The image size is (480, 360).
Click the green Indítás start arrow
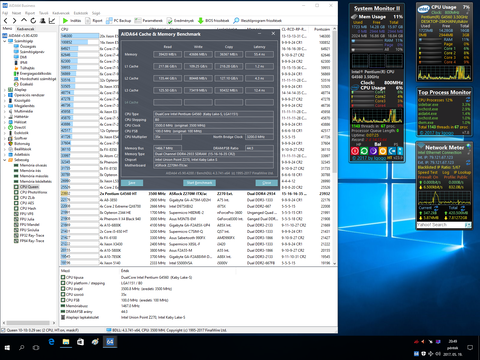(x=65, y=21)
